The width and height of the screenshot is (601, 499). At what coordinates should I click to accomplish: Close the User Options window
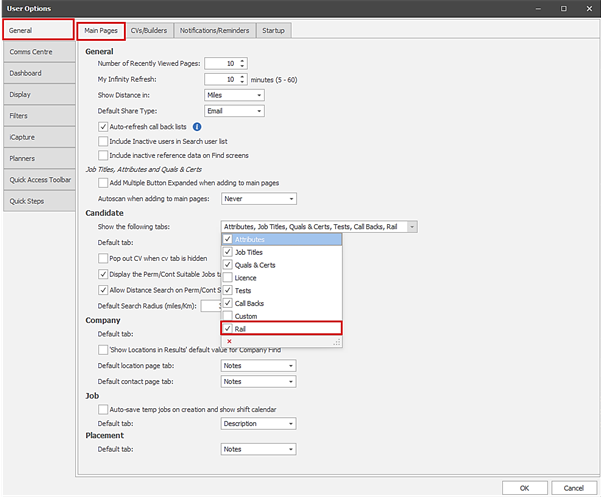coord(589,8)
